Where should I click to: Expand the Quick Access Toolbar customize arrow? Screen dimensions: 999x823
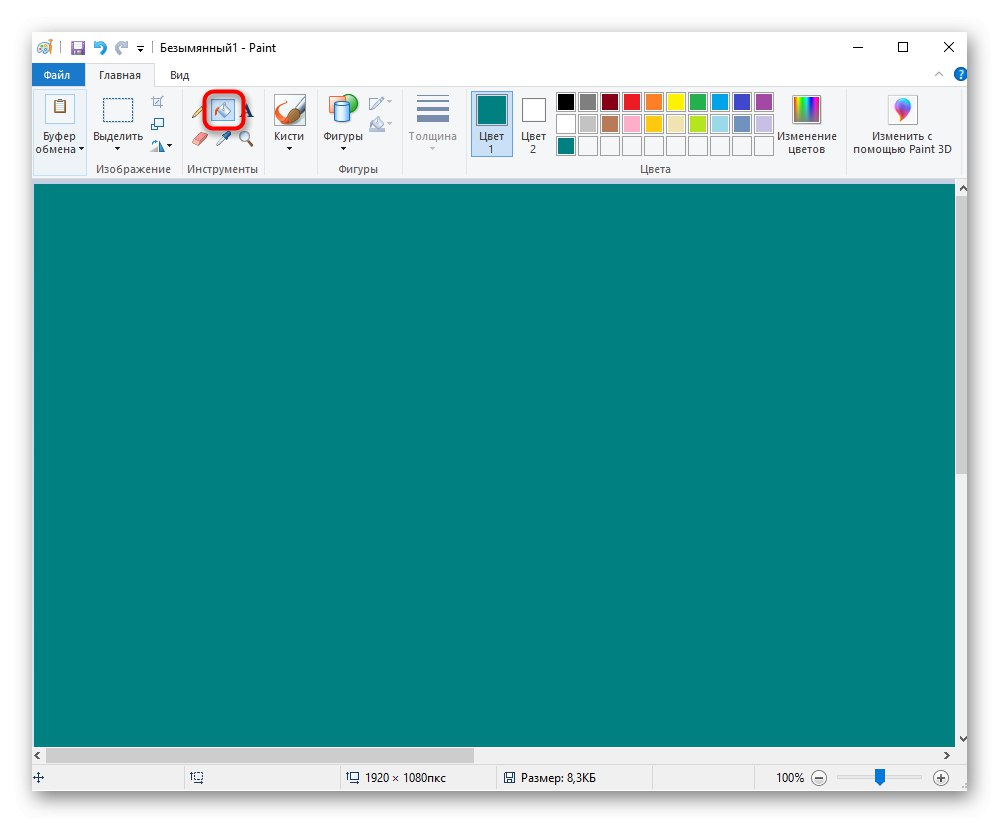point(140,48)
